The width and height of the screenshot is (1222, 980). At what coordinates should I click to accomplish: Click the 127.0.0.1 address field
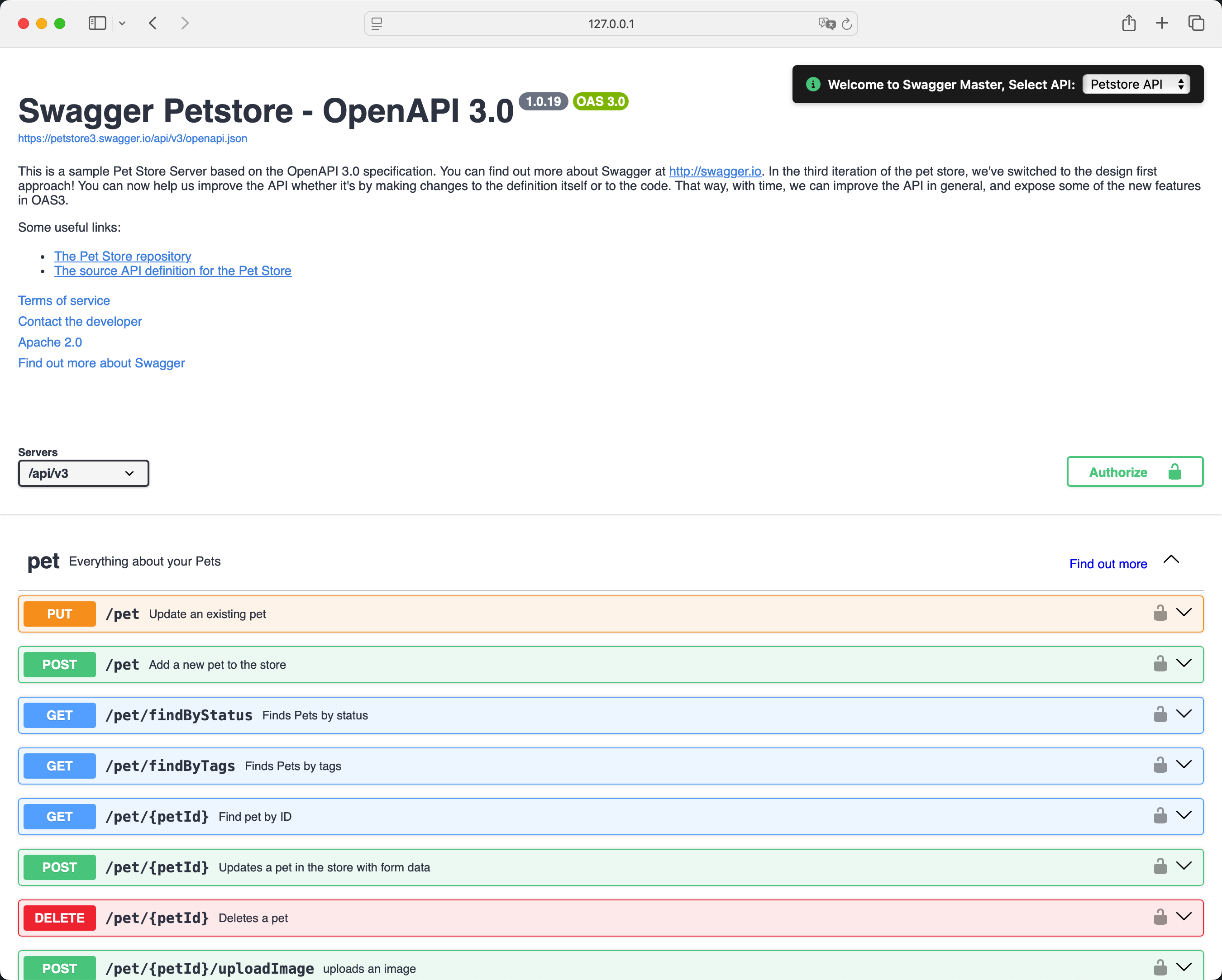coord(611,24)
